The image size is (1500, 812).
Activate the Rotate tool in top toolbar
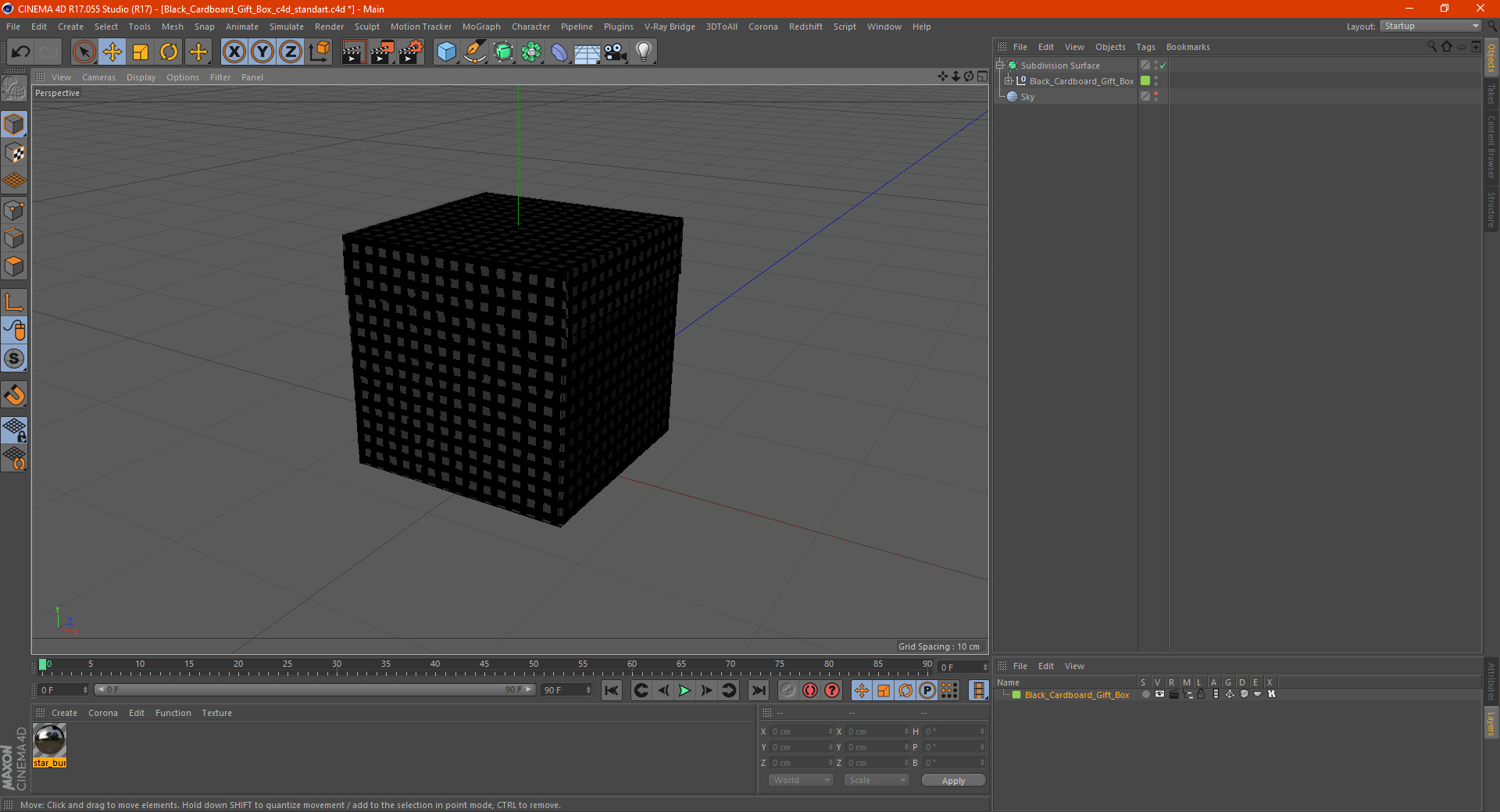coord(169,52)
